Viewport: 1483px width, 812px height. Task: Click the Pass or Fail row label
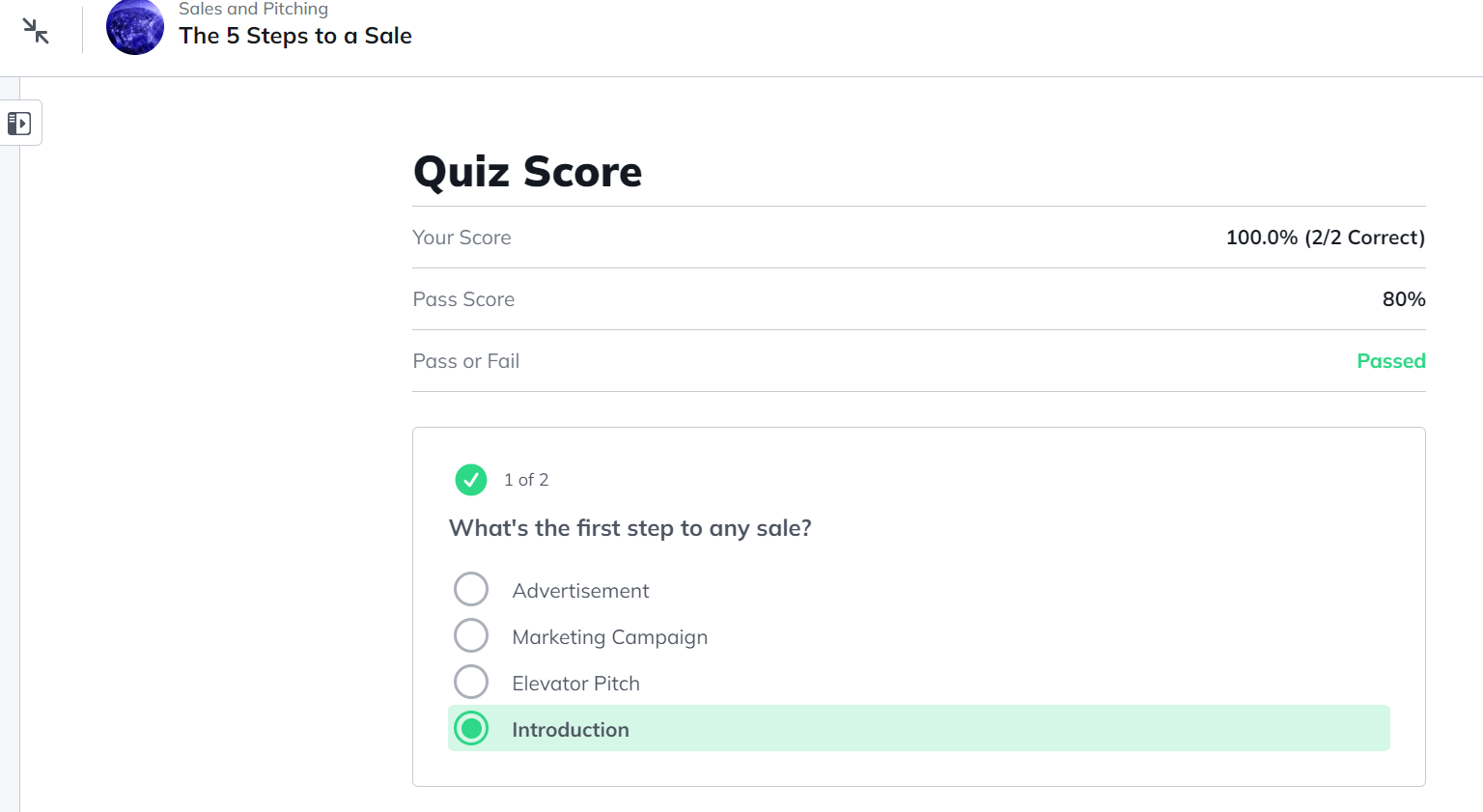pos(465,361)
